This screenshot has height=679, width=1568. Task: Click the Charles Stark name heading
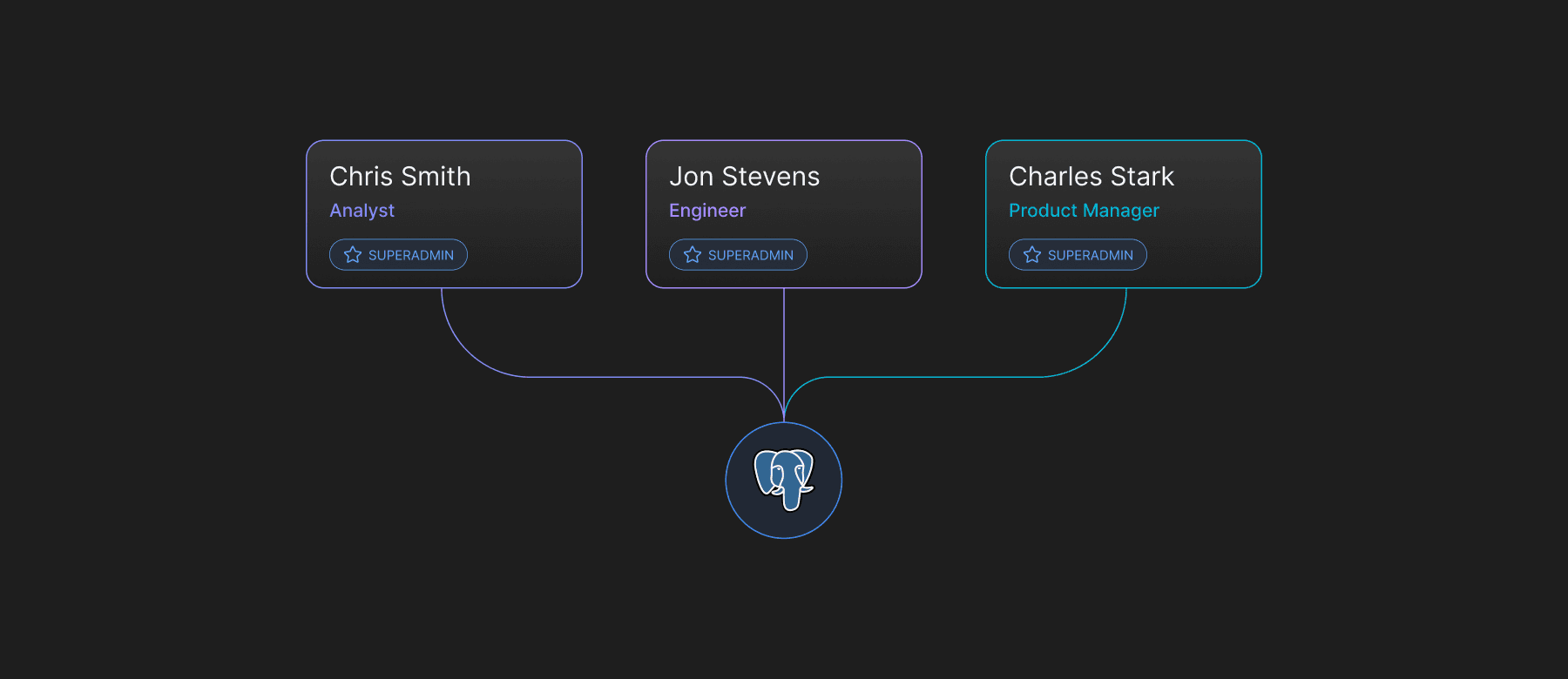(x=1092, y=177)
